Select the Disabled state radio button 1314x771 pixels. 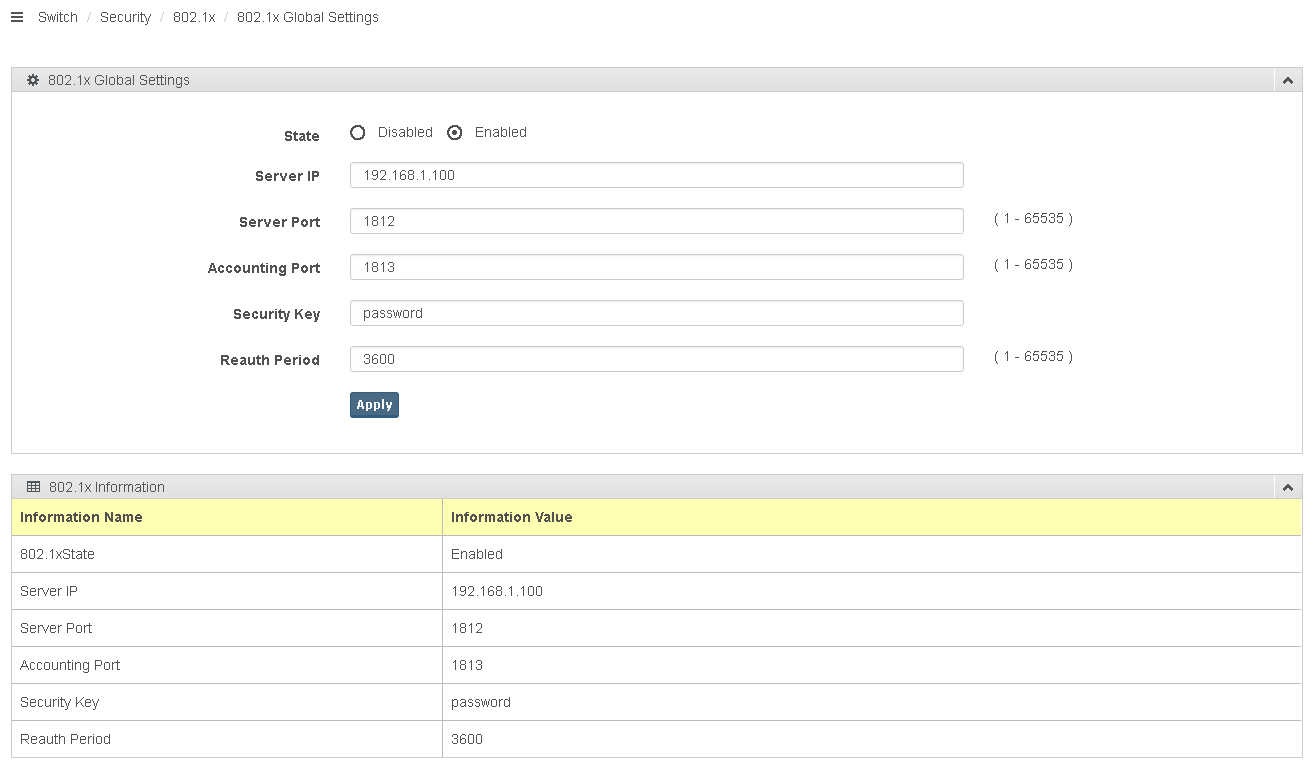pyautogui.click(x=358, y=133)
